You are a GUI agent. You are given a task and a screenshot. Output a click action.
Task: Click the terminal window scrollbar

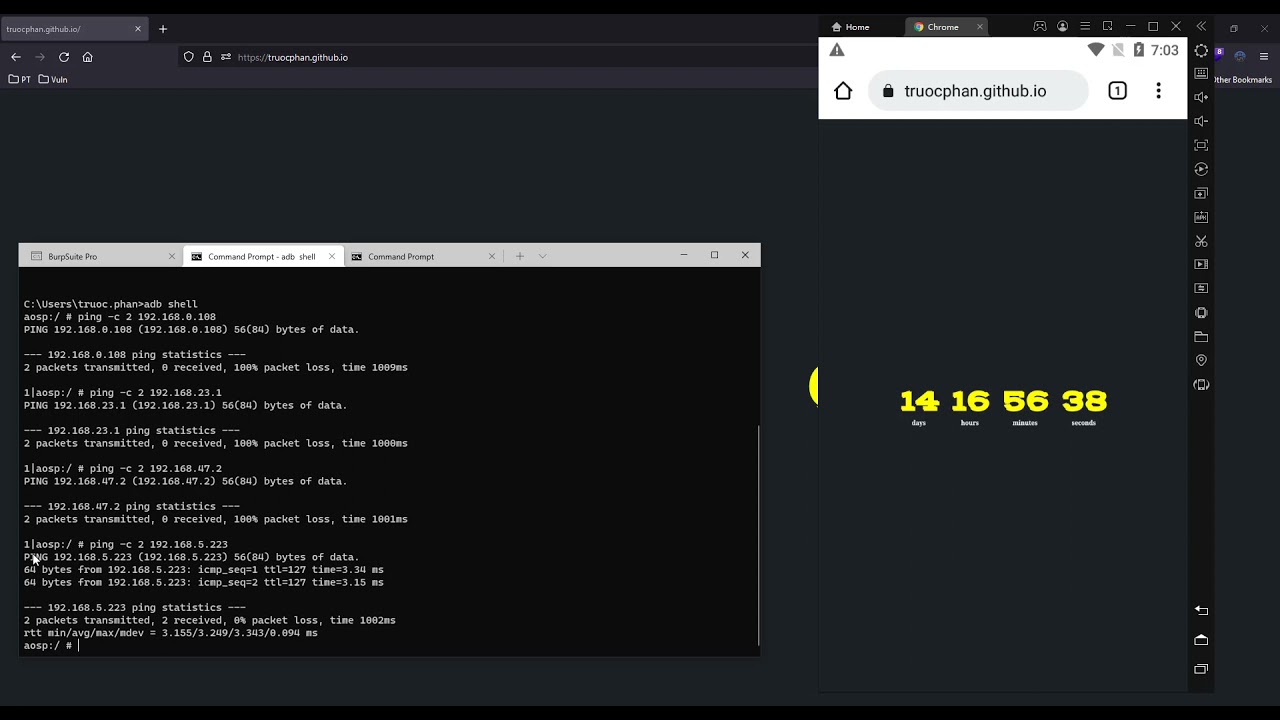pos(758,535)
